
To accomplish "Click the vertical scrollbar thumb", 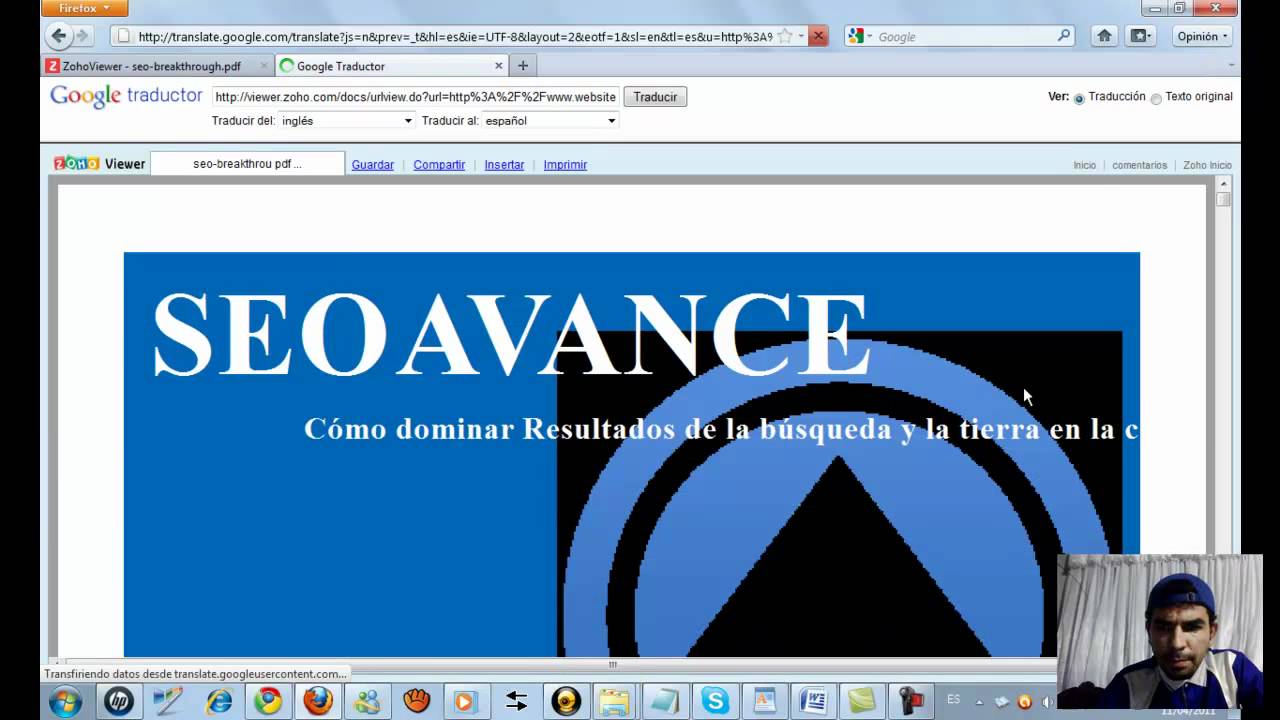I will pyautogui.click(x=1223, y=200).
